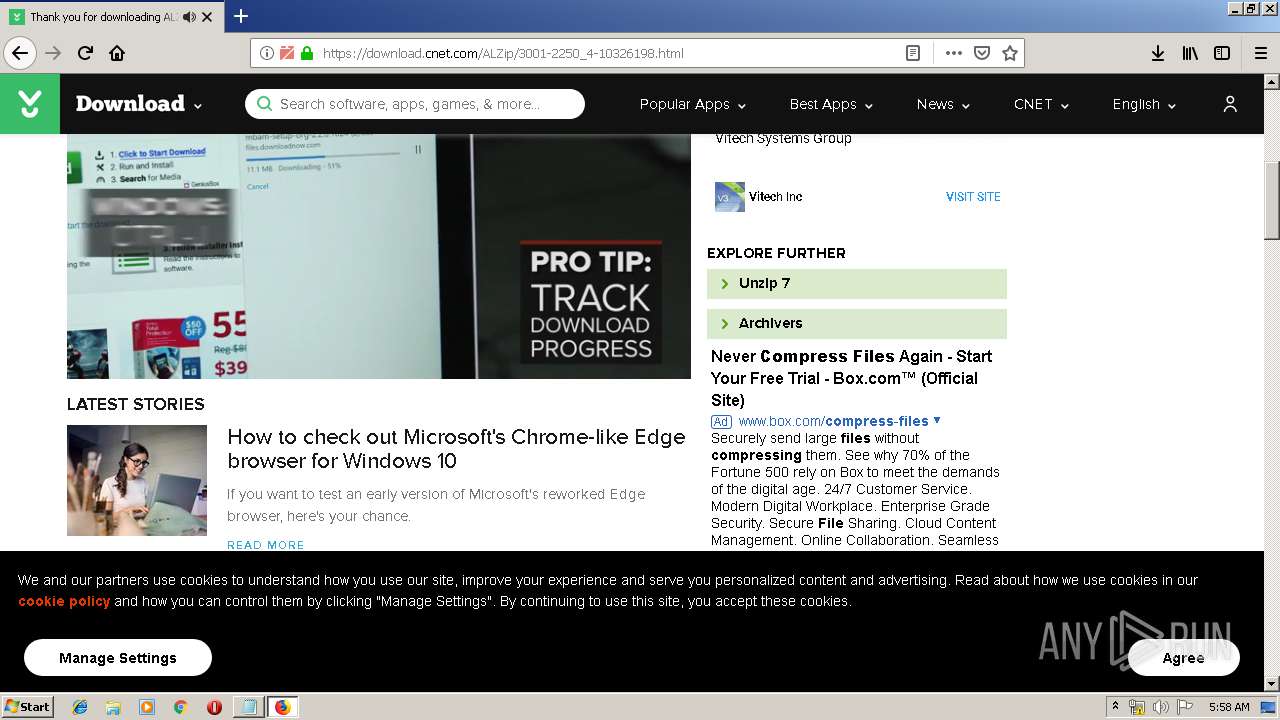Bookmark this page with the star
The height and width of the screenshot is (720, 1280).
1010,53
